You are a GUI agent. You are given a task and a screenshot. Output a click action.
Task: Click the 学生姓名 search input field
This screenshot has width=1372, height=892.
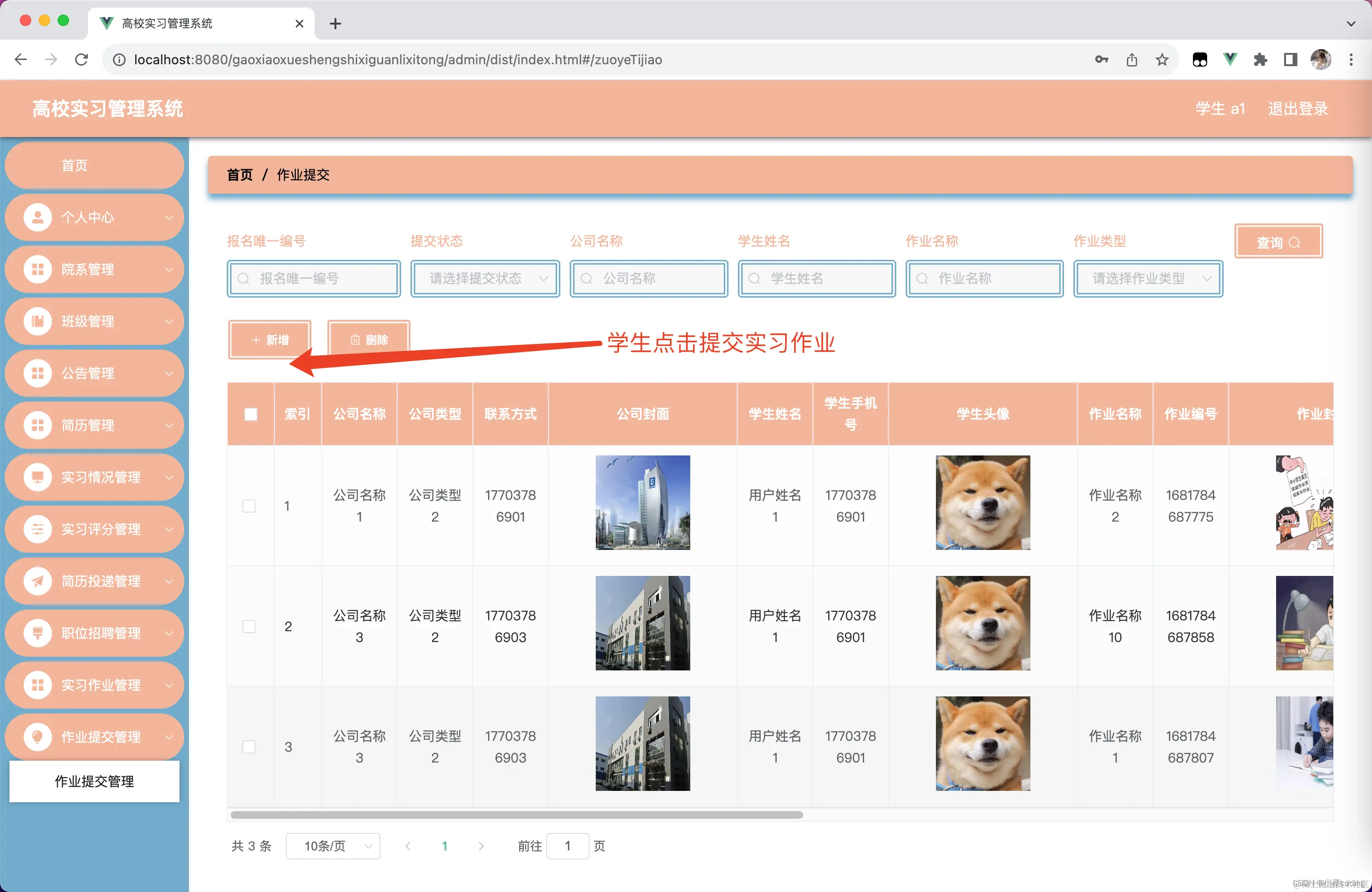click(x=816, y=278)
